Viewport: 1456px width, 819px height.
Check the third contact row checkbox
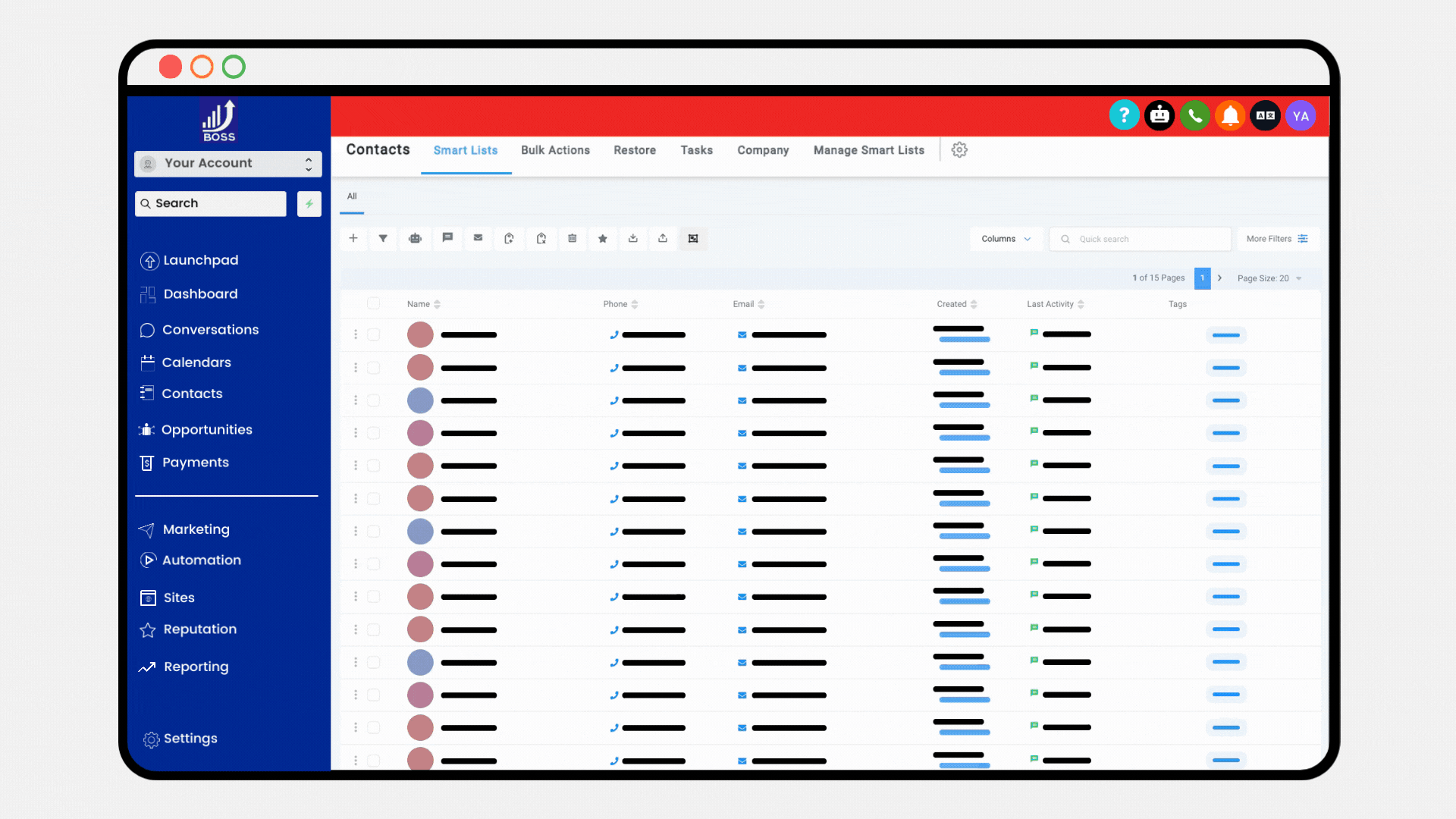click(x=374, y=400)
